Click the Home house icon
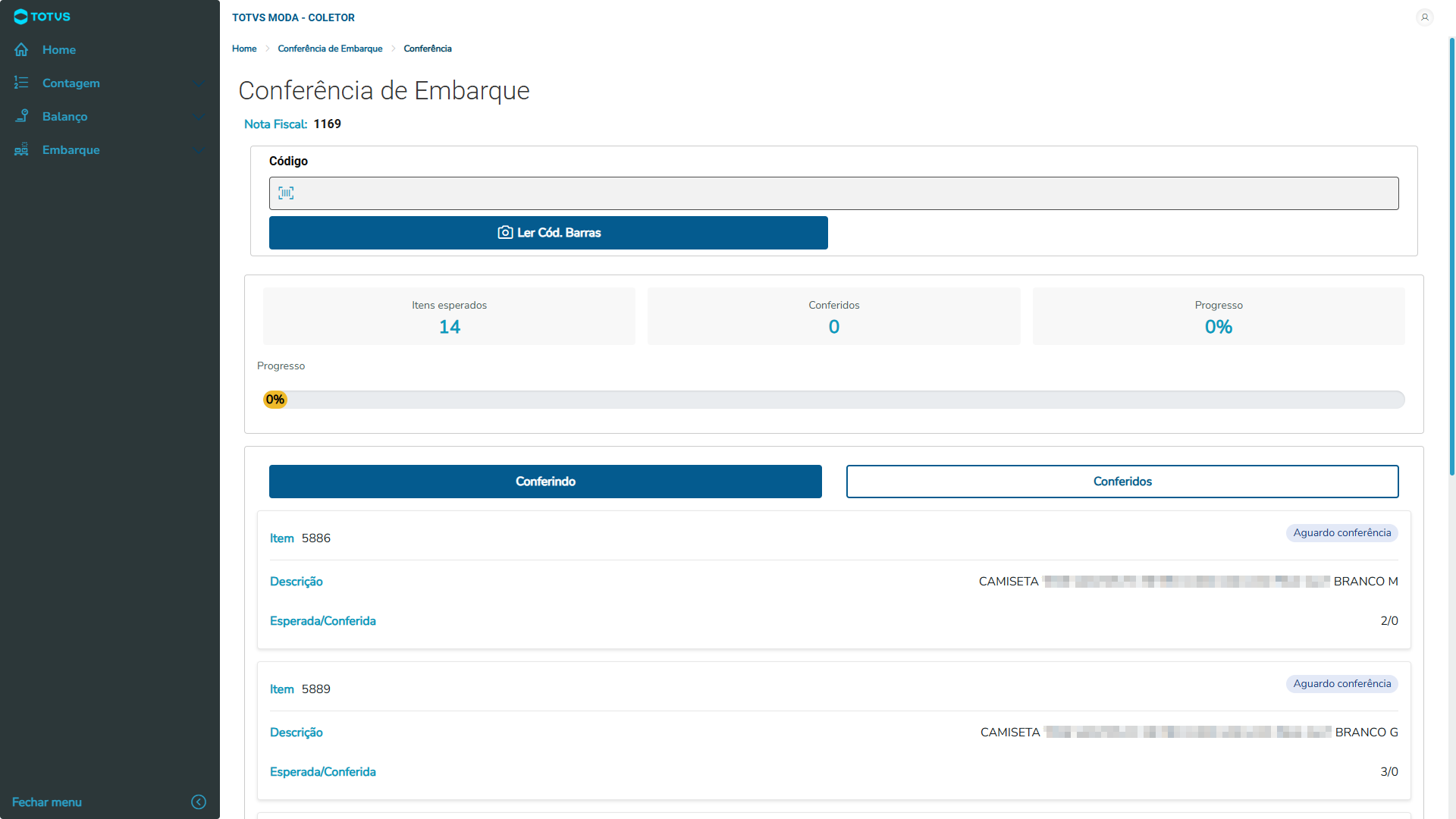 [x=21, y=50]
